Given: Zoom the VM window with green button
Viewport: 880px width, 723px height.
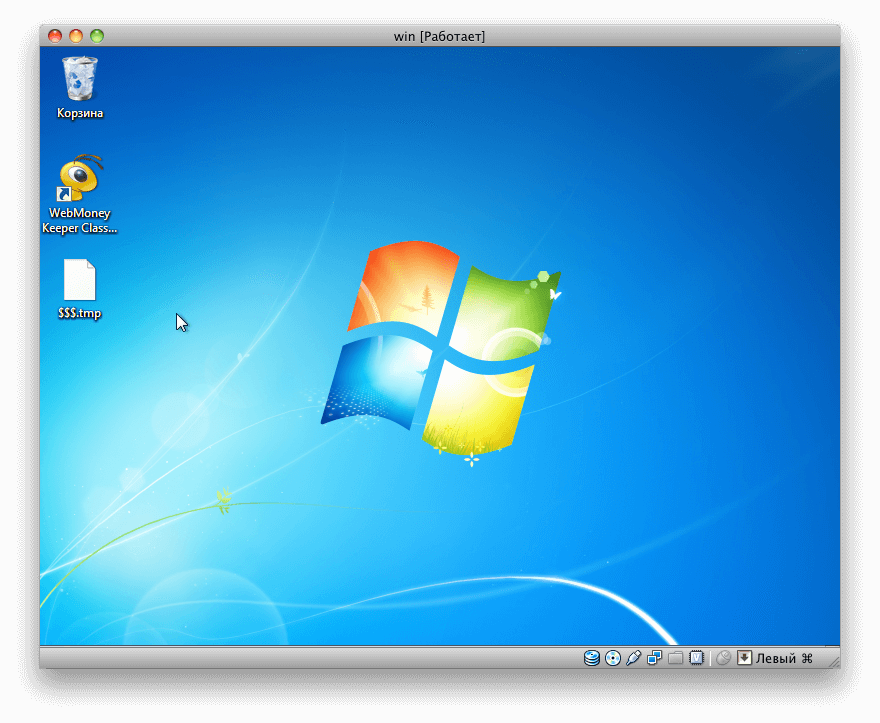Looking at the screenshot, I should [x=97, y=36].
